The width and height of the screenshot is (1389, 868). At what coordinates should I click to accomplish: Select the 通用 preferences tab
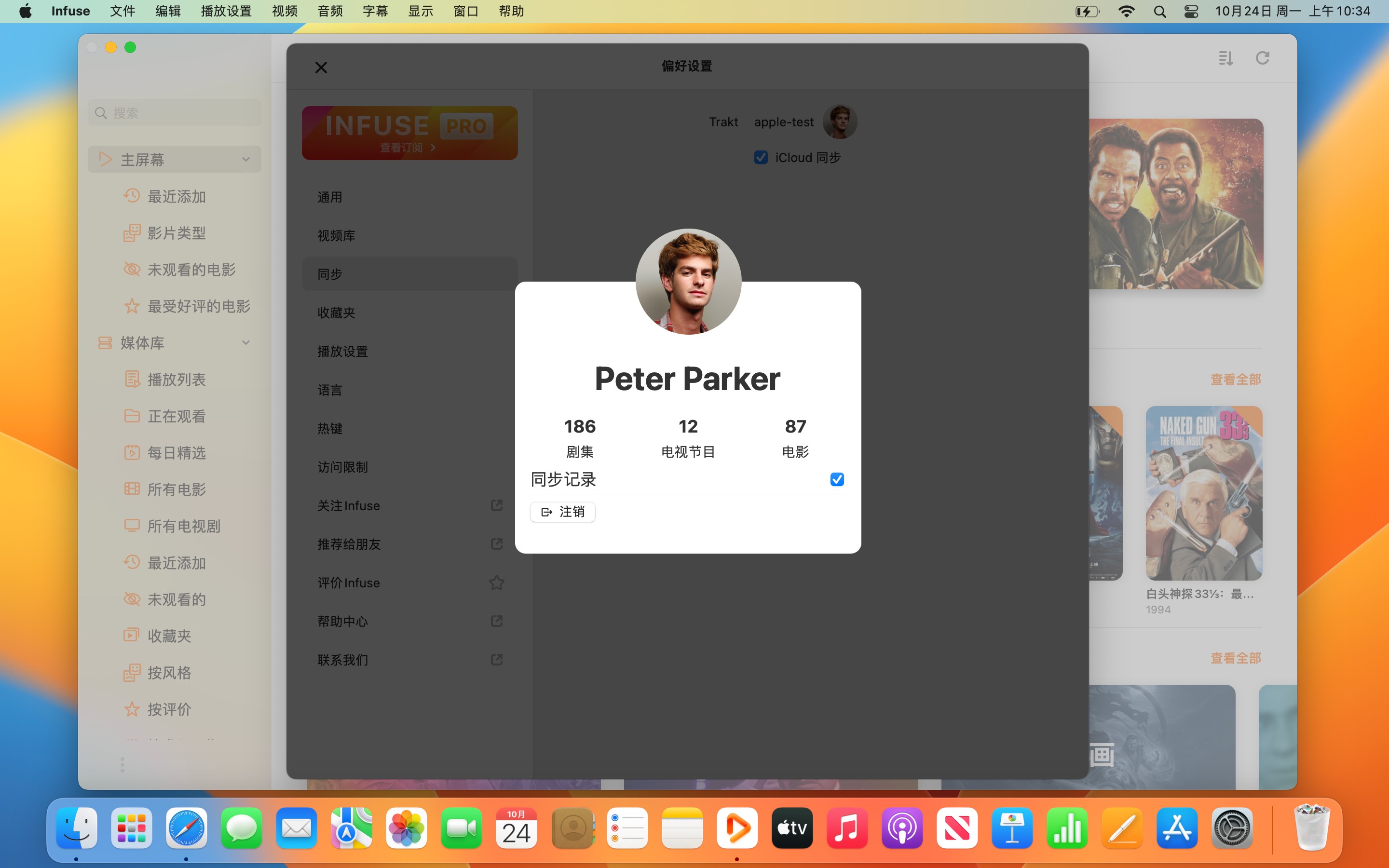click(410, 197)
